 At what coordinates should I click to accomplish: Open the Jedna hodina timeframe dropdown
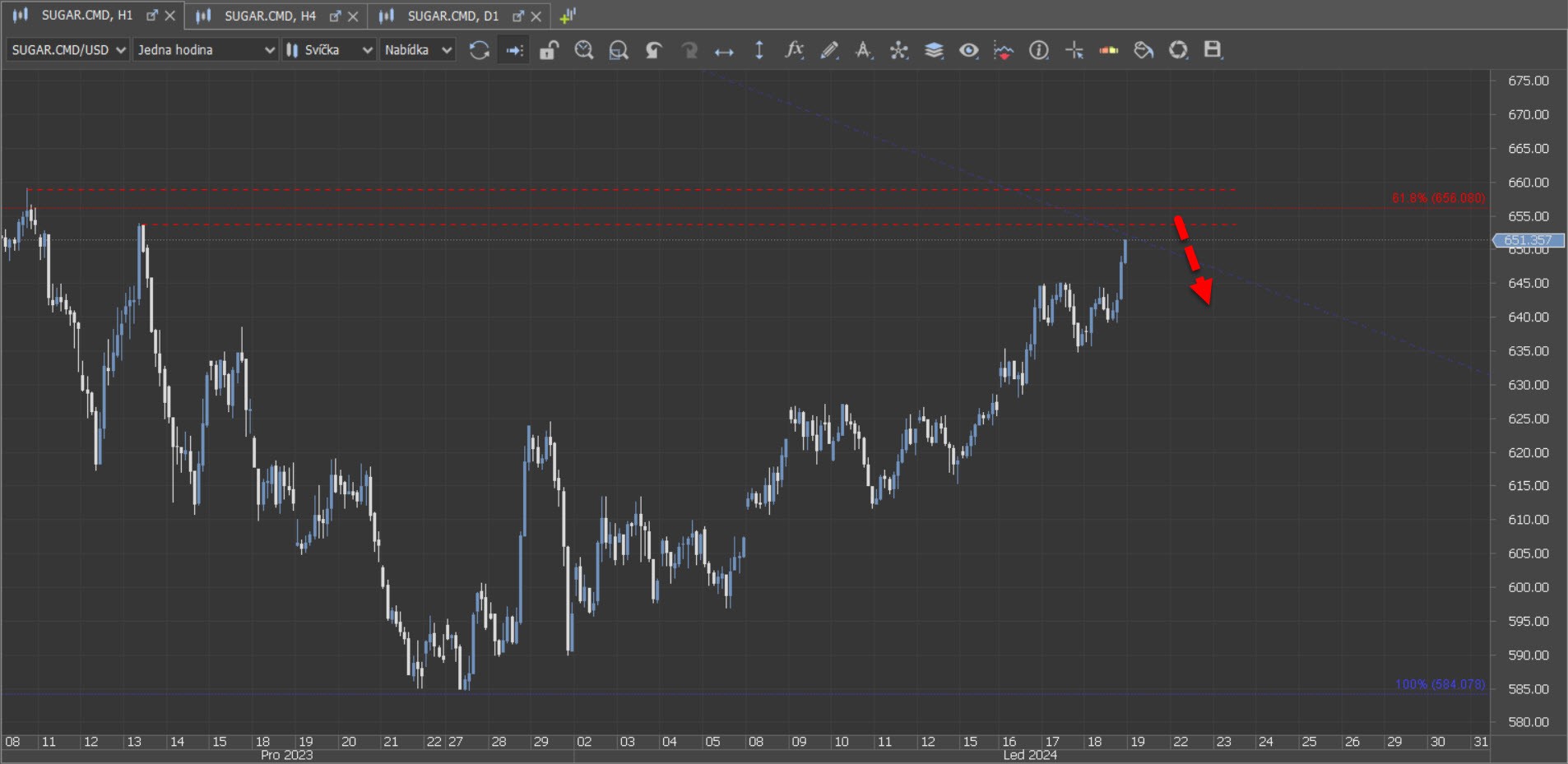click(x=205, y=50)
